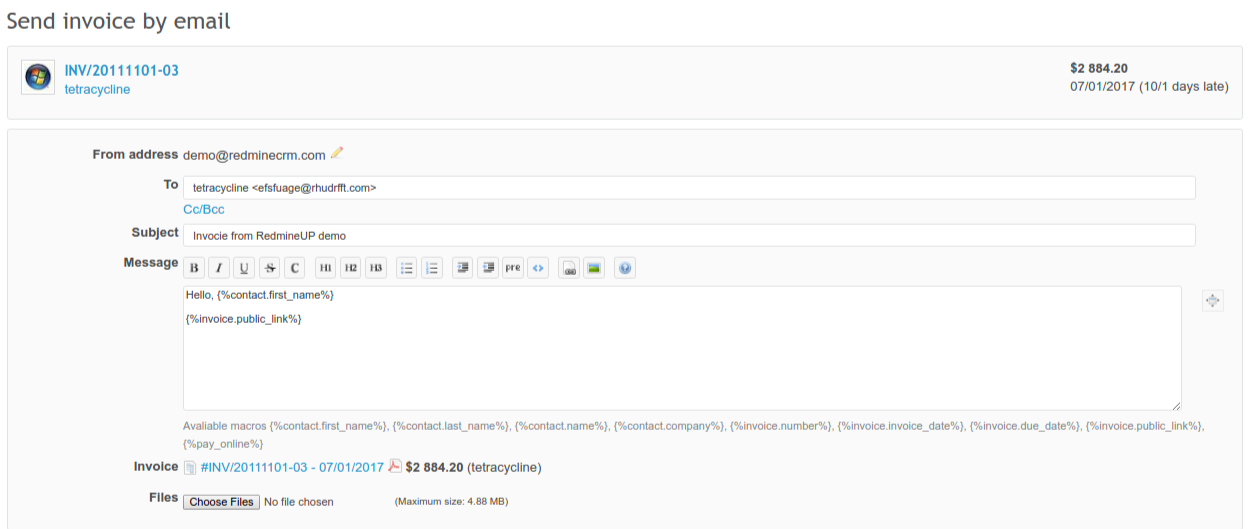The height and width of the screenshot is (529, 1252).
Task: Insert unordered bullet list
Action: tap(406, 268)
